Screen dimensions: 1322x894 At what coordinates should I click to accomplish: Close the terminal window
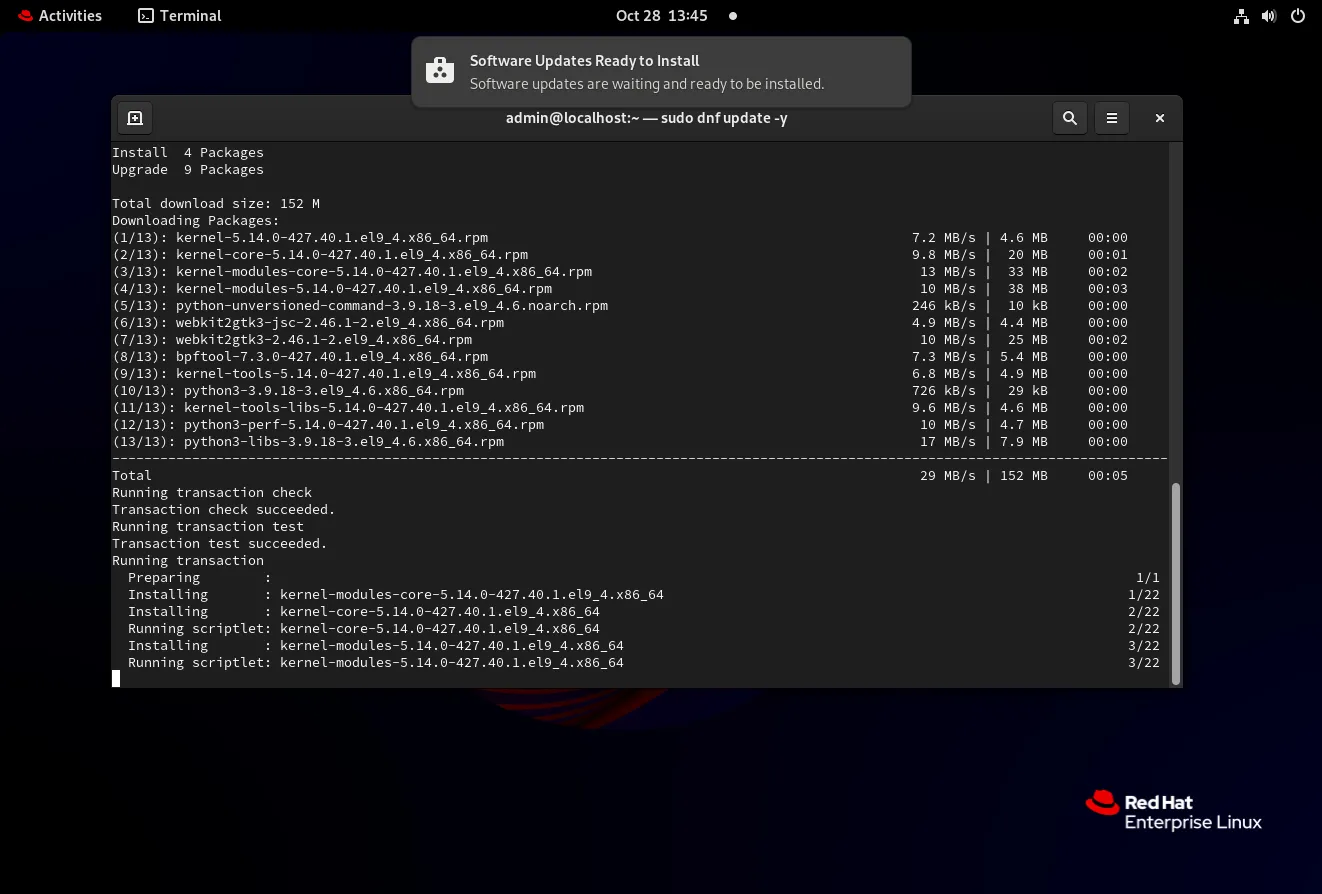pyautogui.click(x=1160, y=118)
